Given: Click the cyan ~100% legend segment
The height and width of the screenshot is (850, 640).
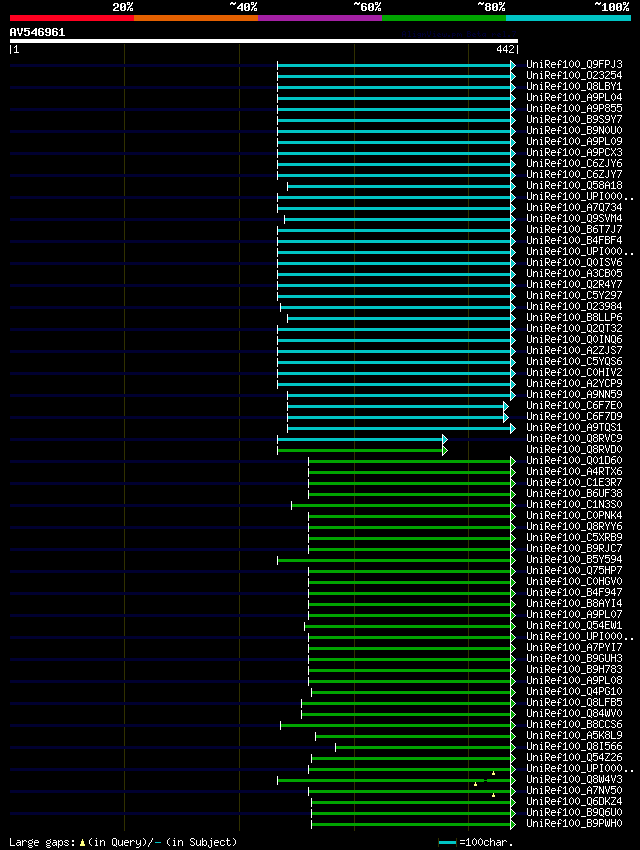Looking at the screenshot, I should (x=568, y=18).
